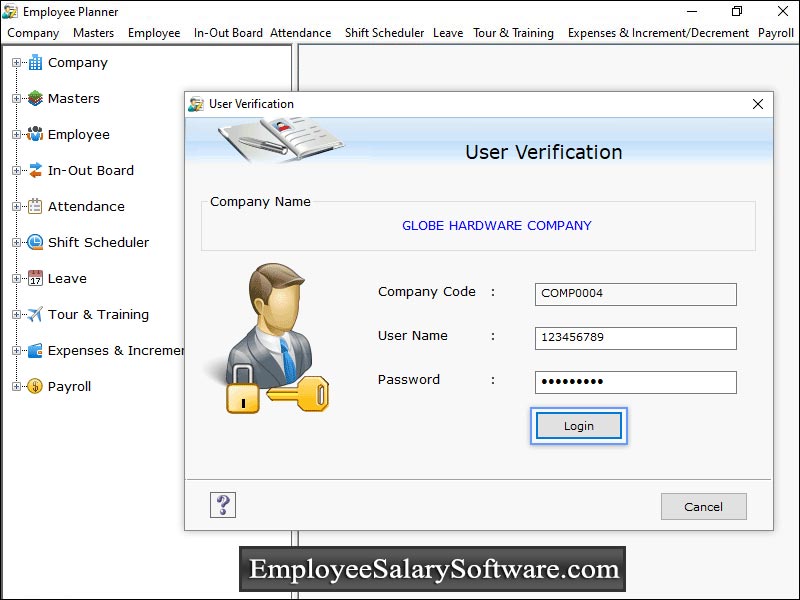Open the help question mark icon

coord(222,505)
